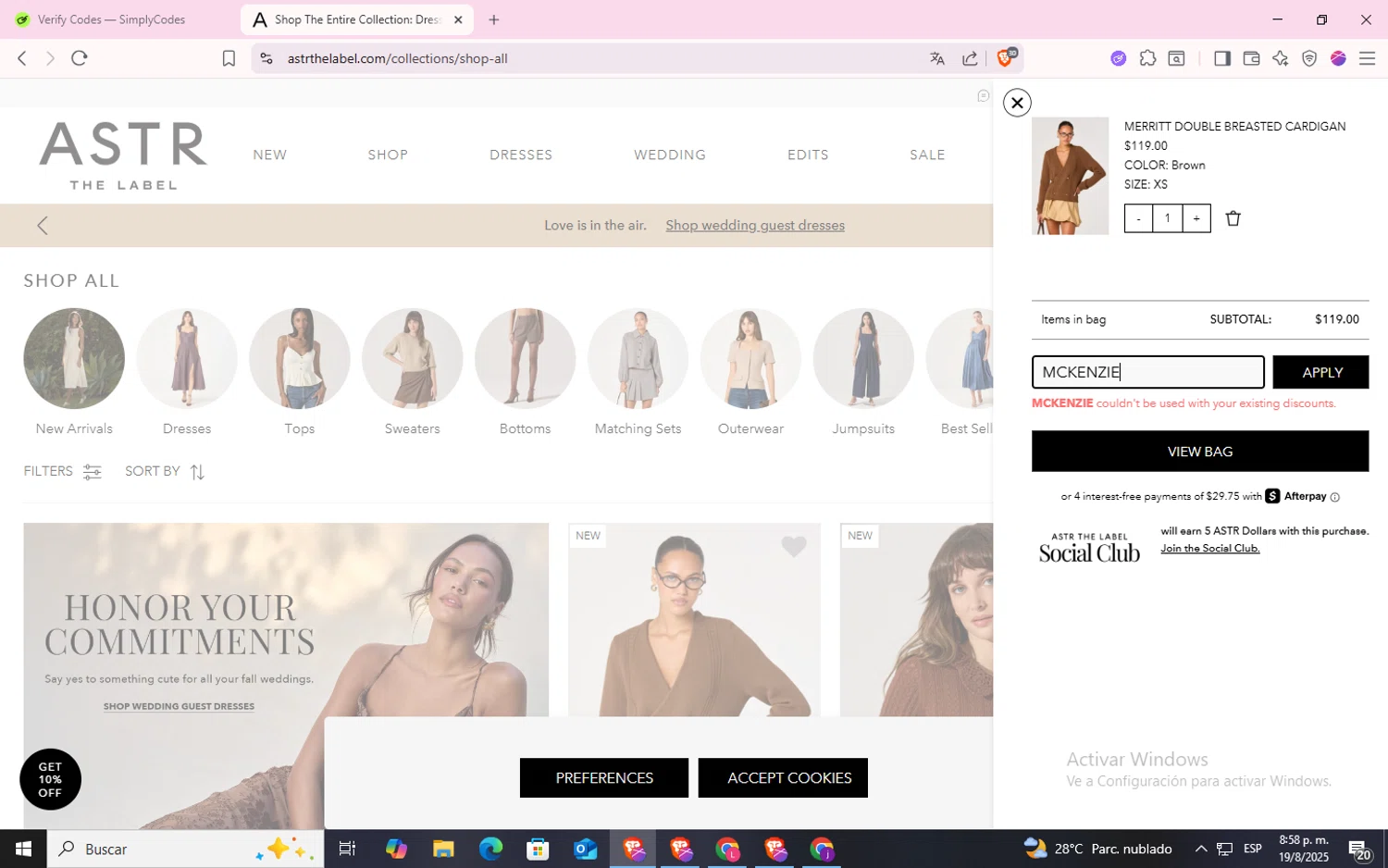Open Brave Shields icon
This screenshot has height=868, width=1388.
coord(1006,57)
